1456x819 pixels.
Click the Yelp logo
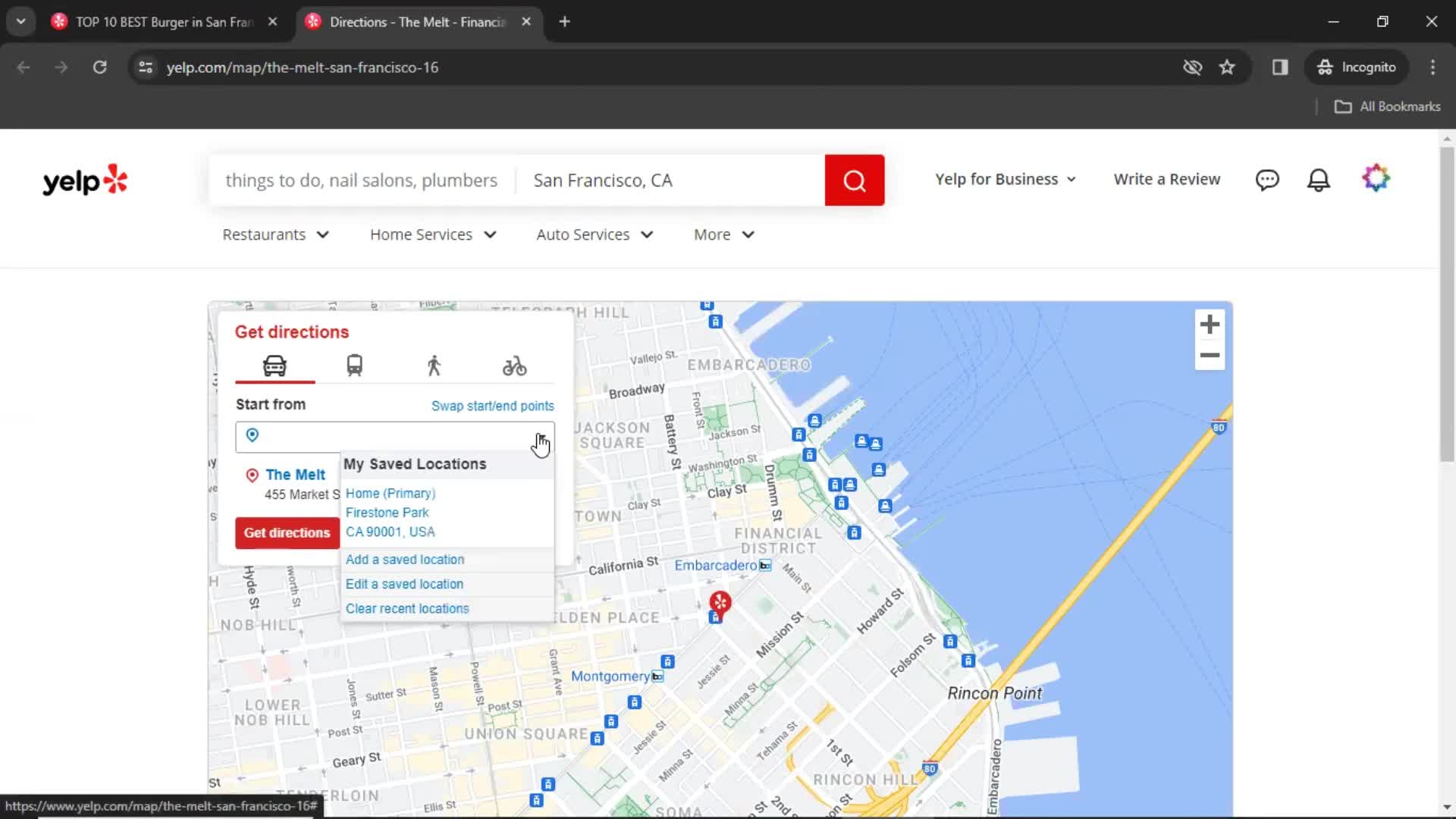point(85,180)
